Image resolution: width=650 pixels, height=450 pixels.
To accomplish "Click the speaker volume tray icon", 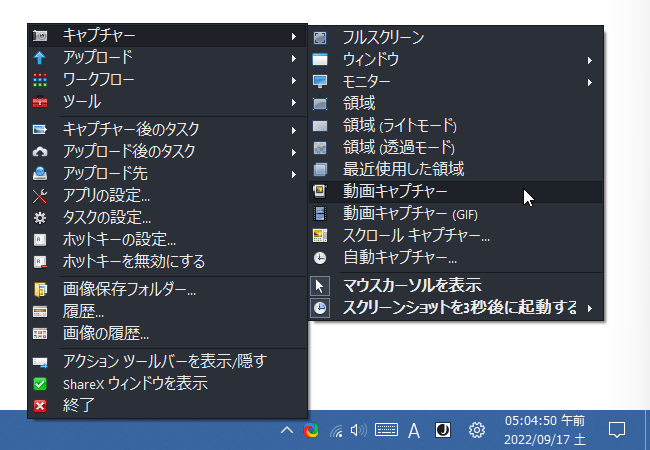I will [359, 431].
